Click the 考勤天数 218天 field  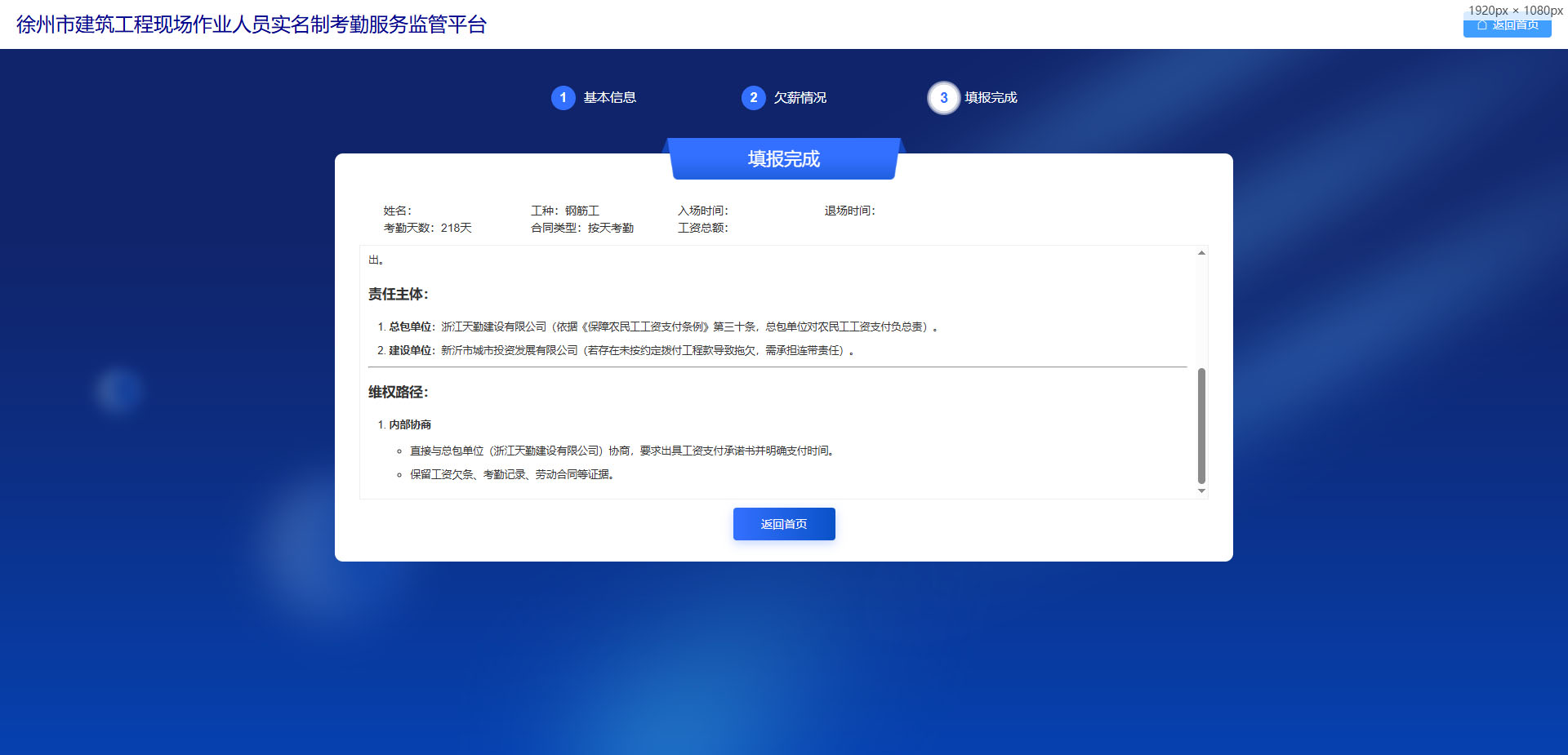coord(427,229)
